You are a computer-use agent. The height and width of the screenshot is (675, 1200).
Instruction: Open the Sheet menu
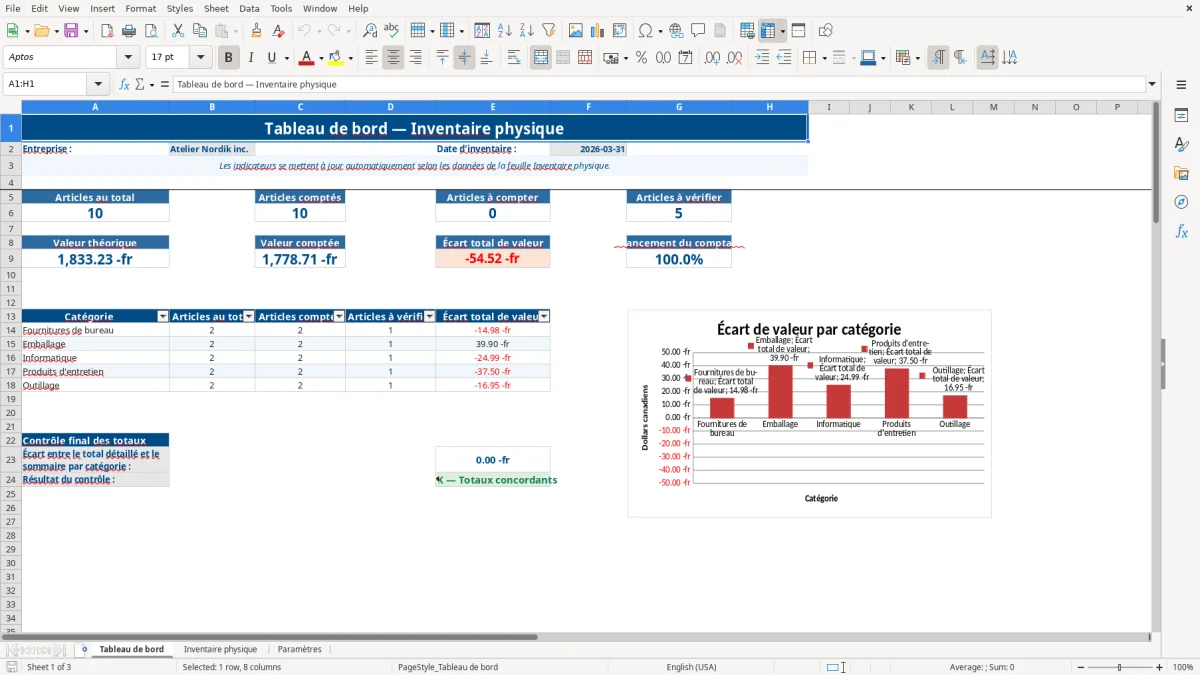pyautogui.click(x=216, y=8)
